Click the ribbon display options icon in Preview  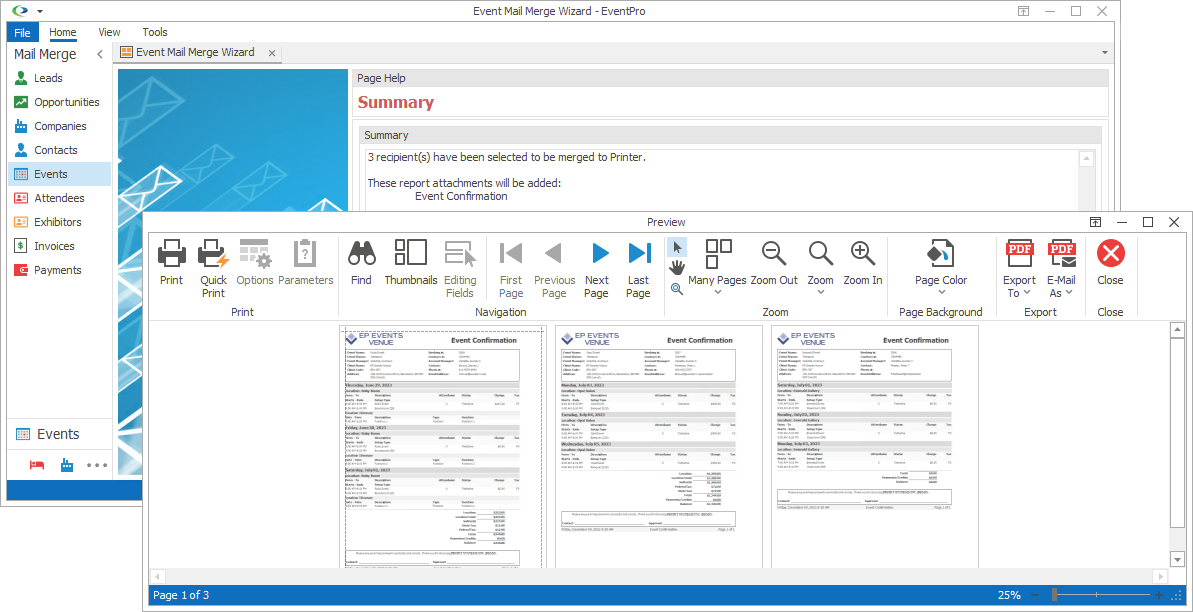tap(1095, 222)
